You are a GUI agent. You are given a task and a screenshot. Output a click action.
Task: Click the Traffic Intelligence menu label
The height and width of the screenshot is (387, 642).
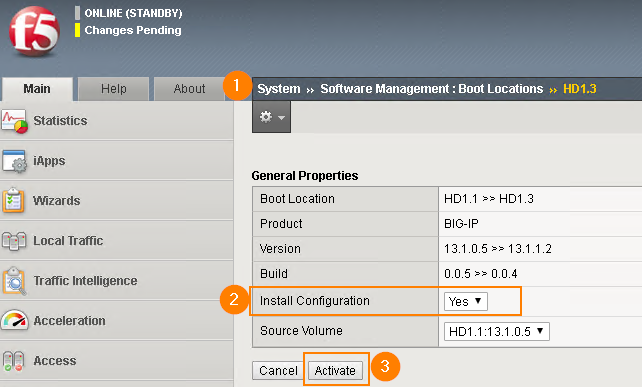pyautogui.click(x=85, y=281)
